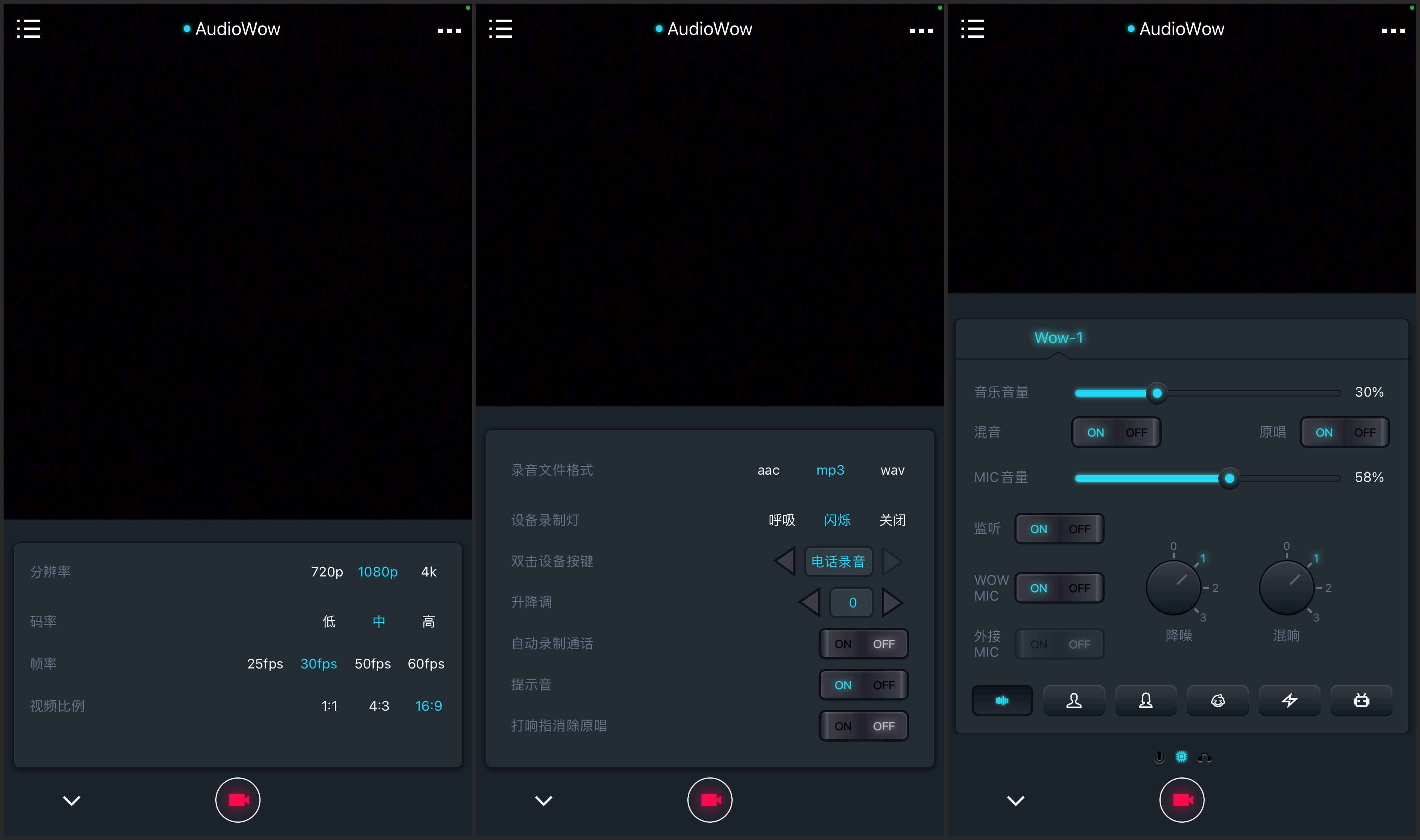The image size is (1420, 840).
Task: Select 1080p resolution
Action: pos(377,572)
